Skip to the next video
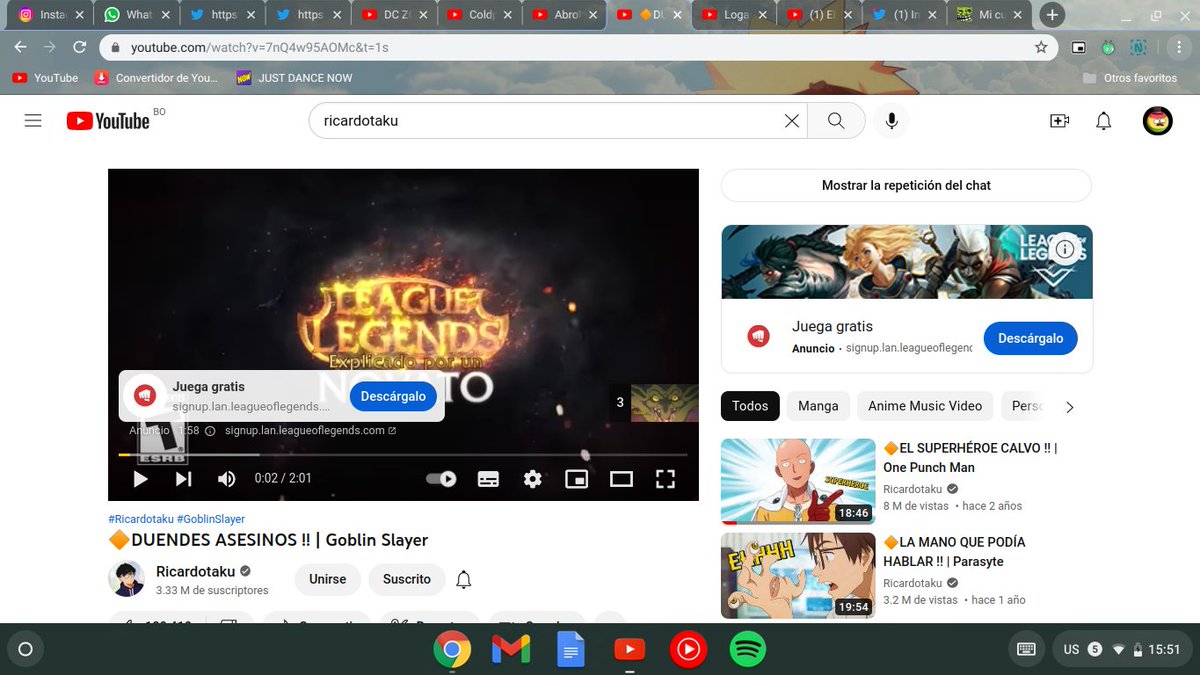This screenshot has height=675, width=1200. tap(183, 479)
